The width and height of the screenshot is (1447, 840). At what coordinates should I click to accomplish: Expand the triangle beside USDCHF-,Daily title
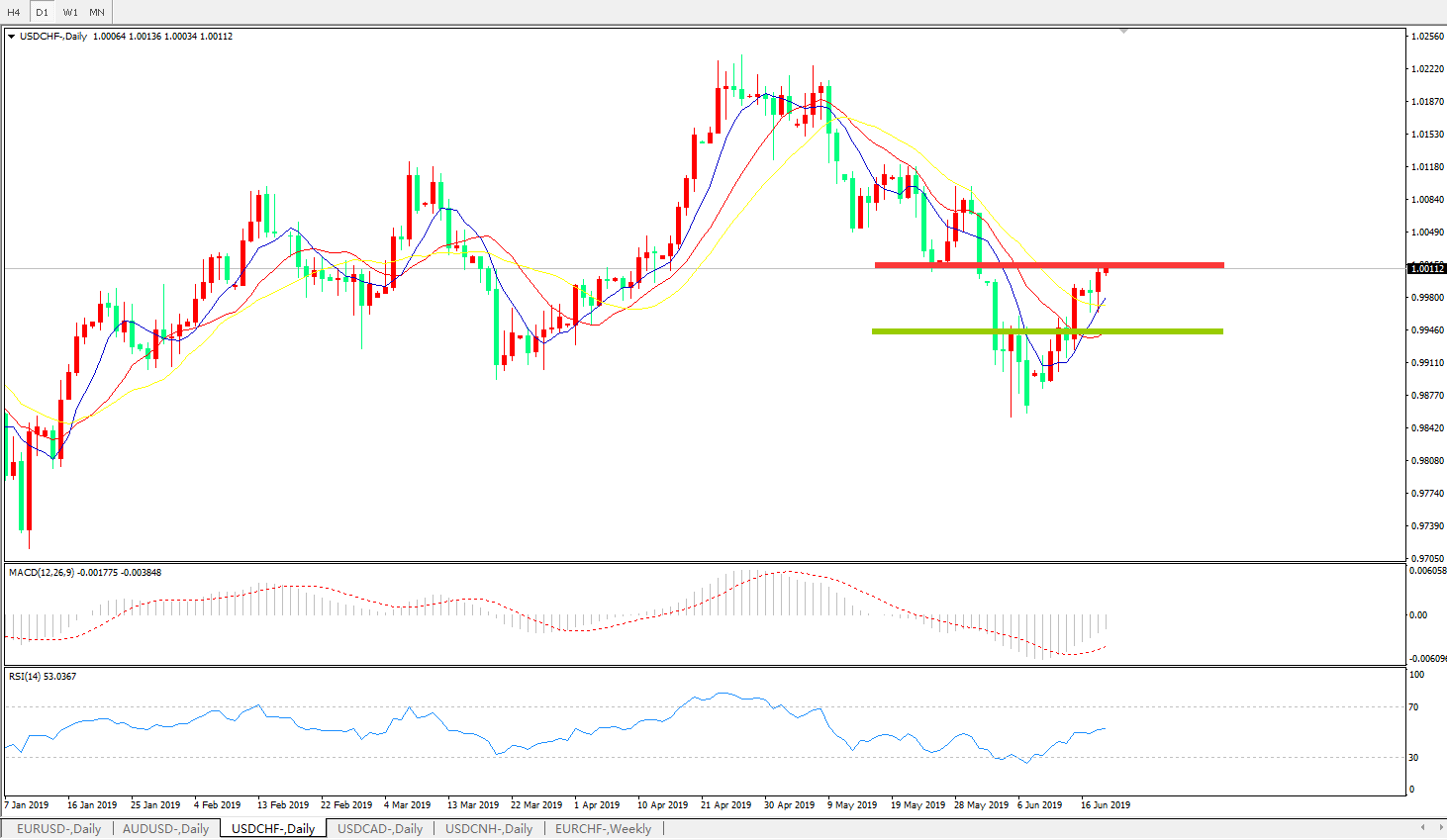(x=11, y=37)
